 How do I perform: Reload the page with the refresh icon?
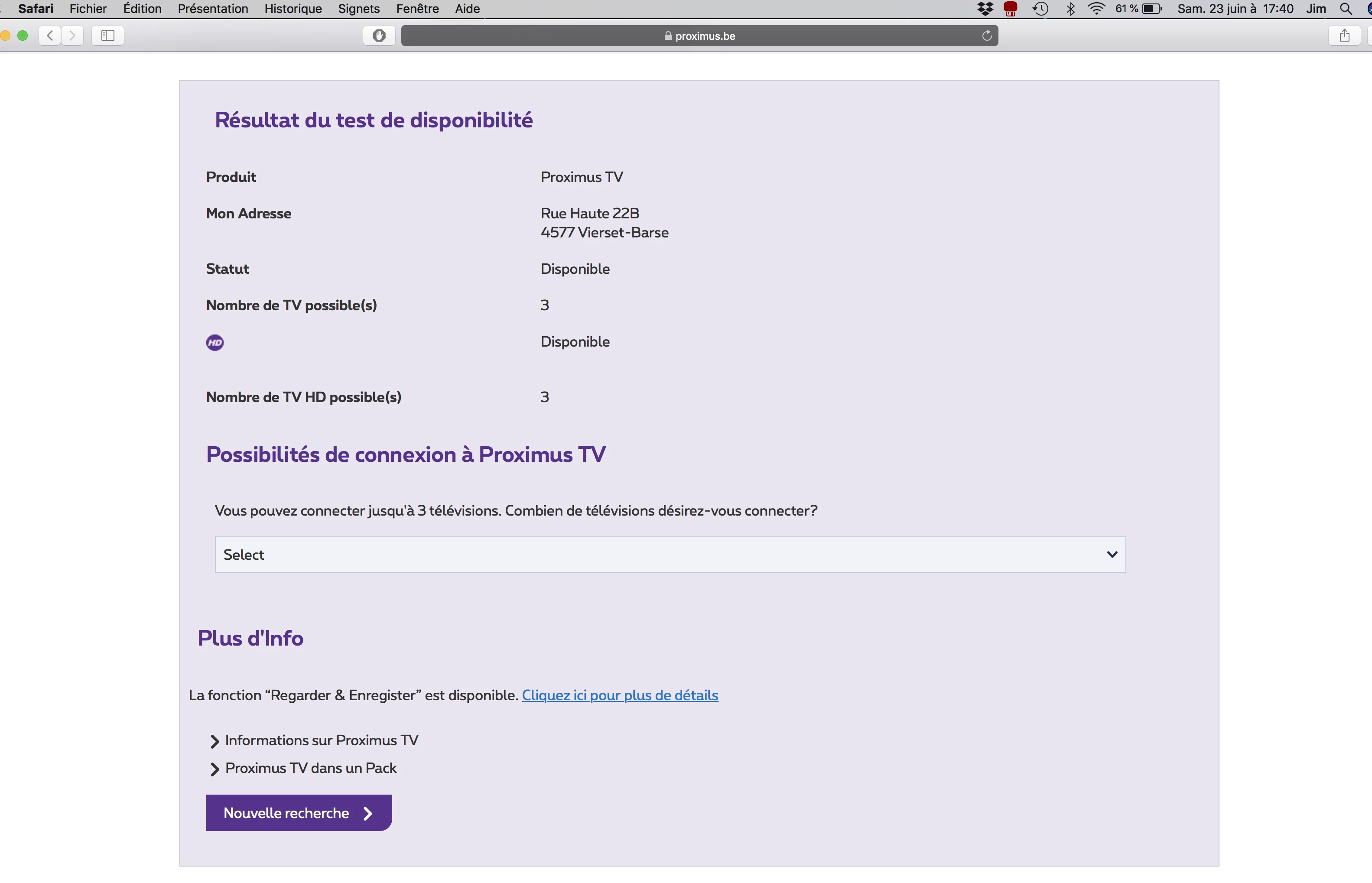987,36
